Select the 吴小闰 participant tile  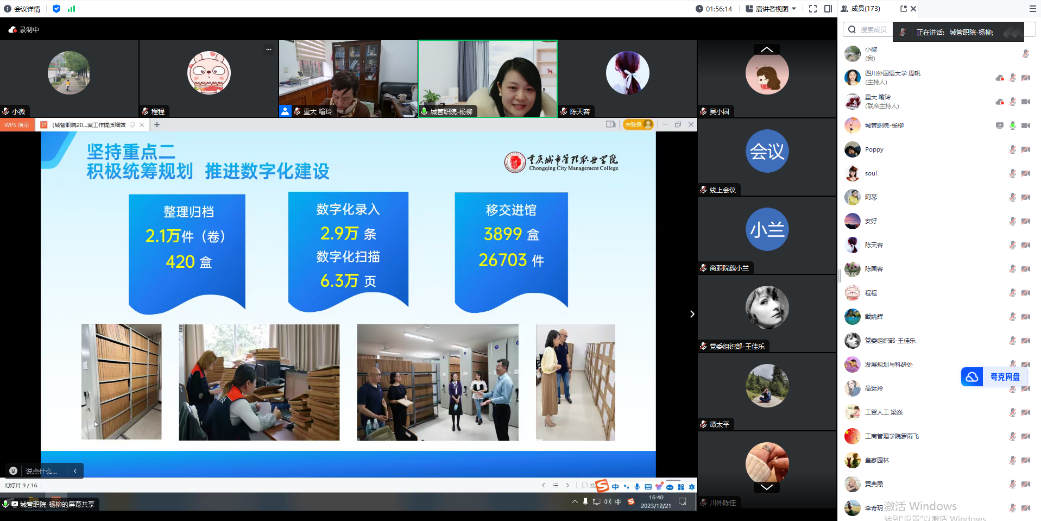coord(766,78)
